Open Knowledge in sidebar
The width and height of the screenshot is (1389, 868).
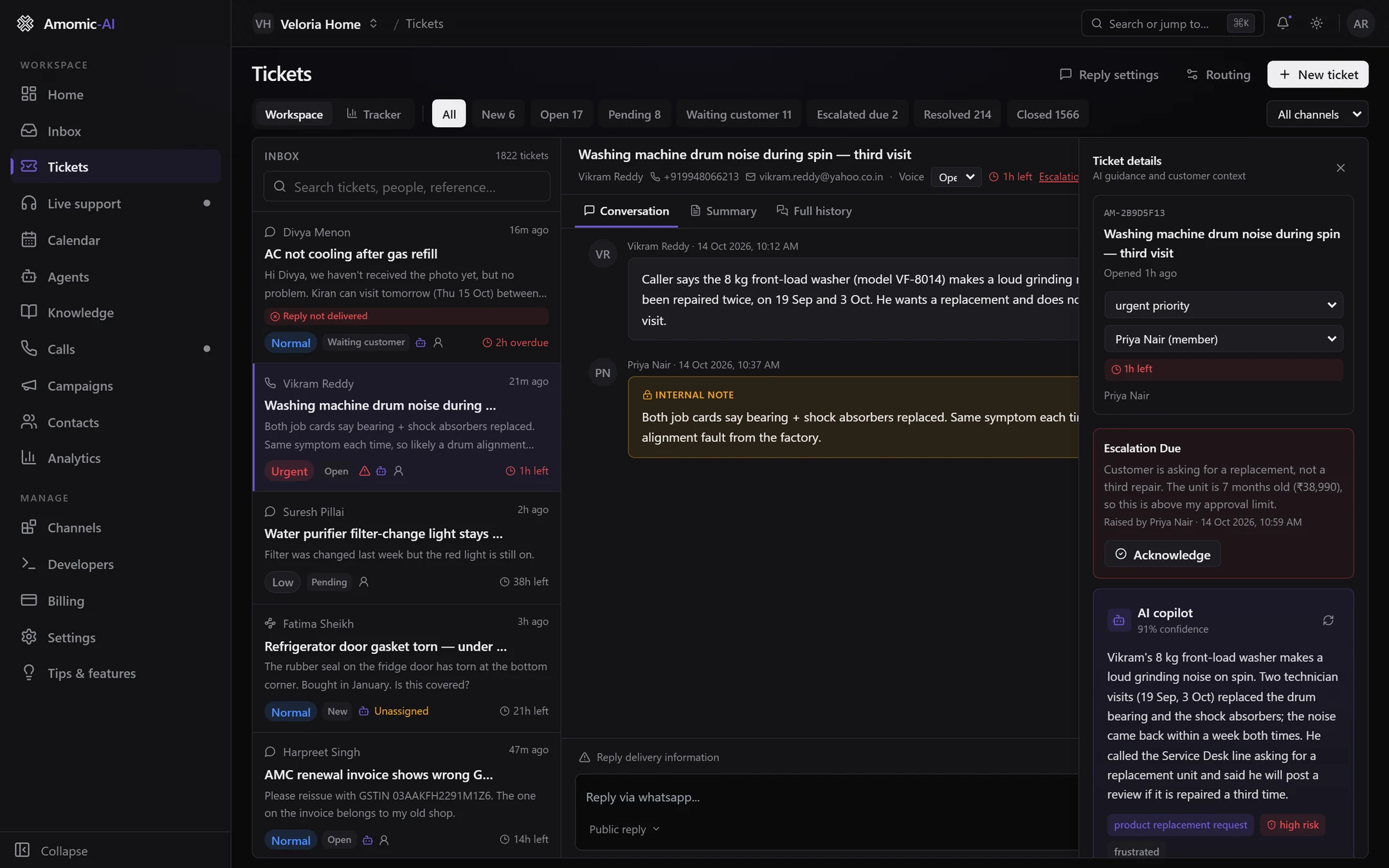click(x=116, y=312)
